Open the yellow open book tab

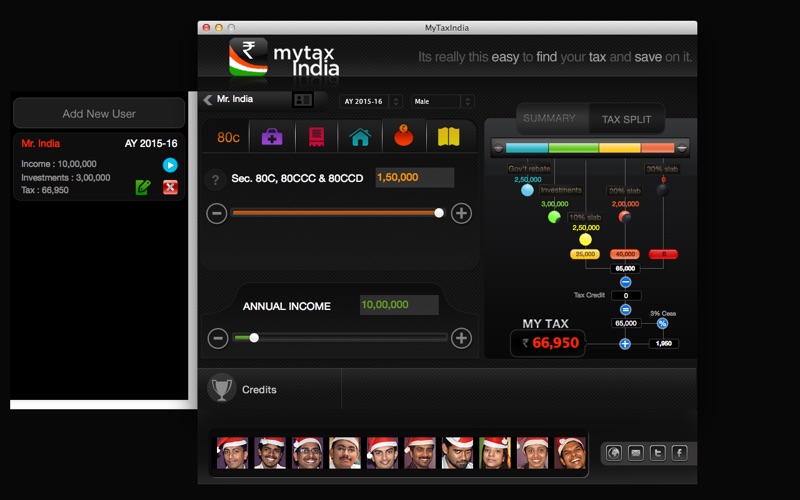point(448,137)
